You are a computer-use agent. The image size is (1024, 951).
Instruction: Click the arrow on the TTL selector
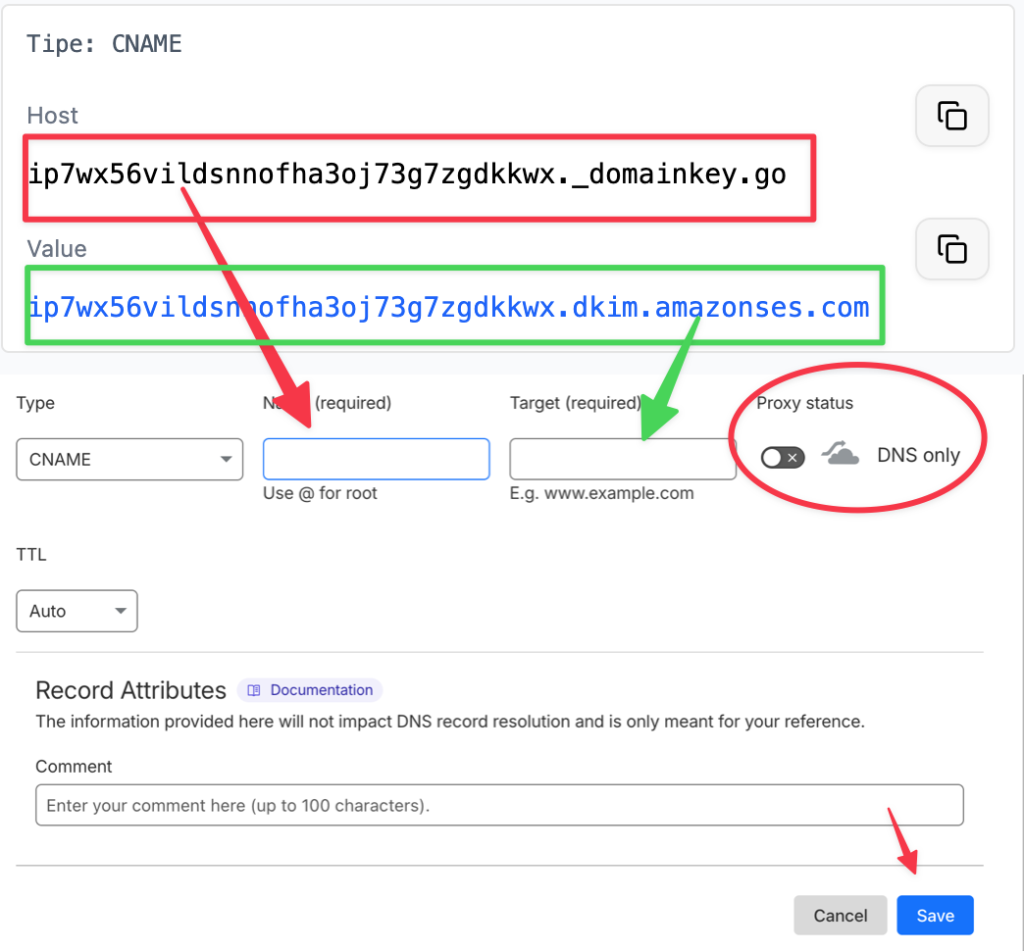pos(120,611)
